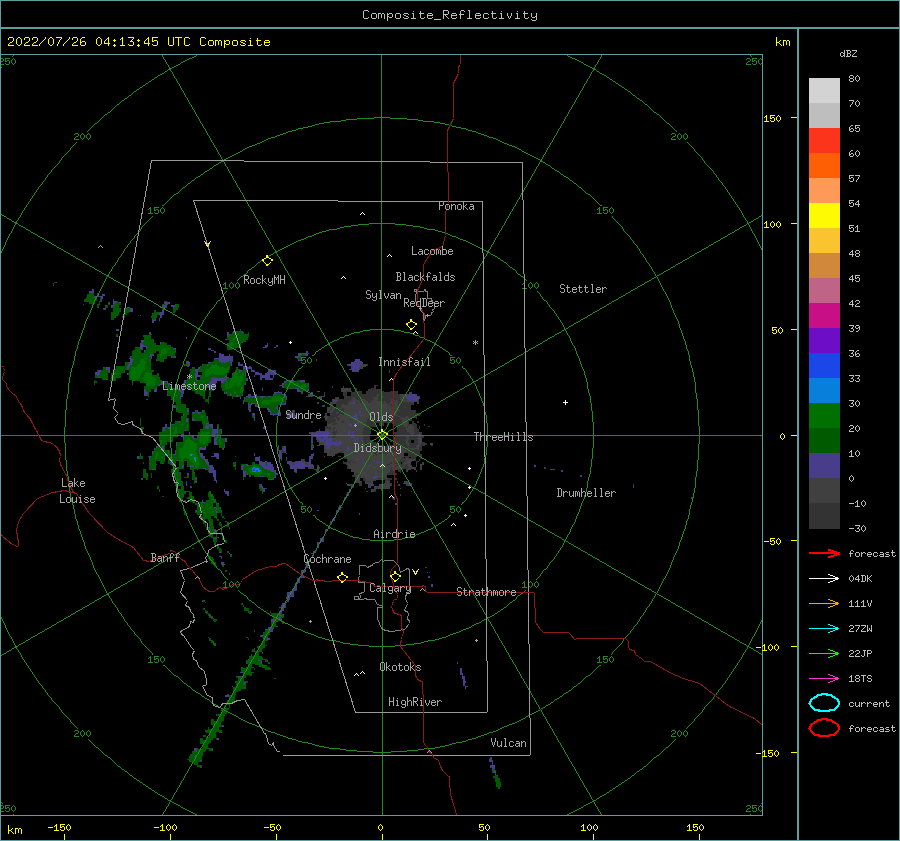The width and height of the screenshot is (900, 841).
Task: Select the magenta 18TS arrow legend icon
Action: pos(824,679)
